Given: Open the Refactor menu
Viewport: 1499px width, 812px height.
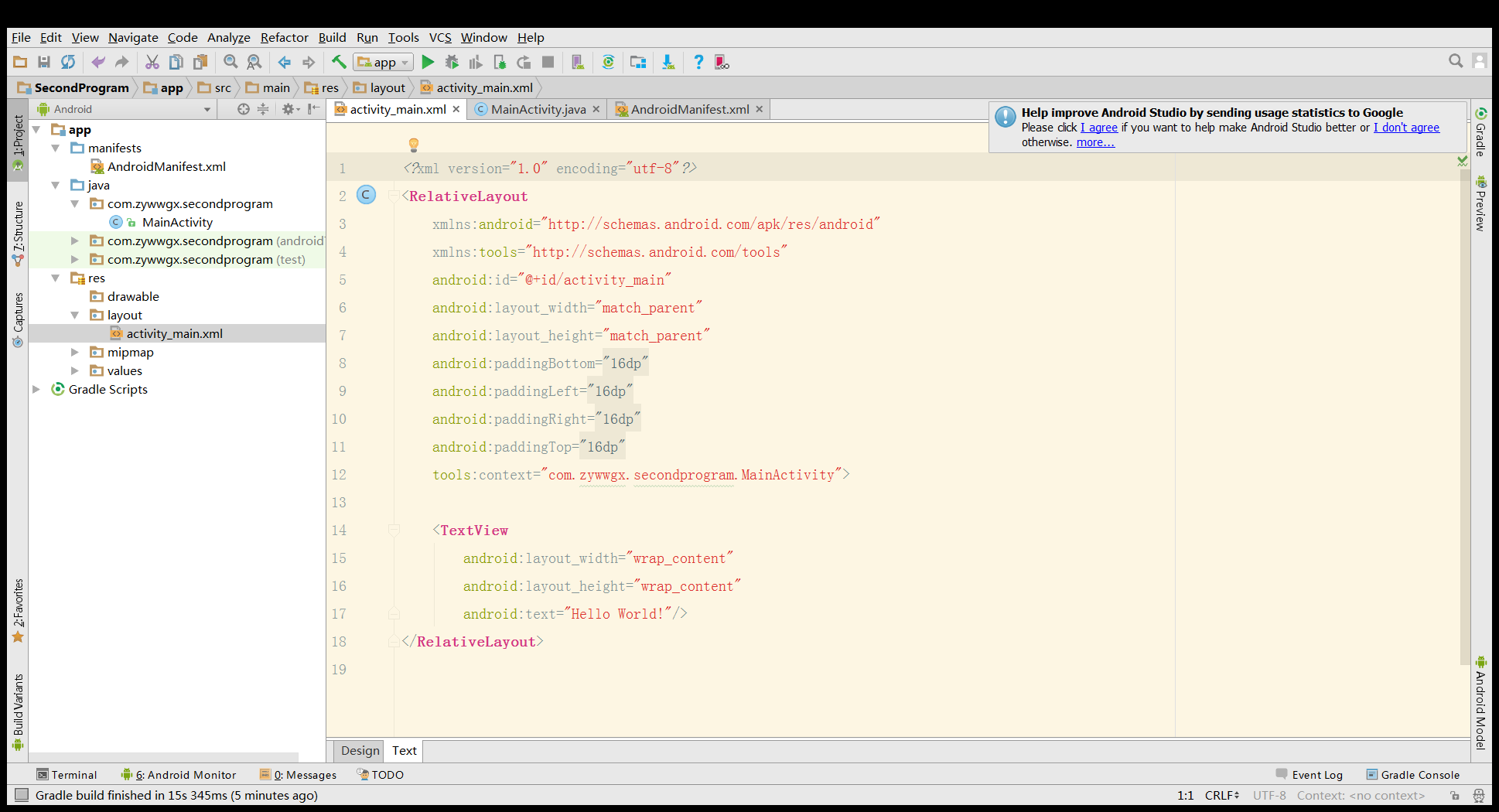Looking at the screenshot, I should click(284, 37).
